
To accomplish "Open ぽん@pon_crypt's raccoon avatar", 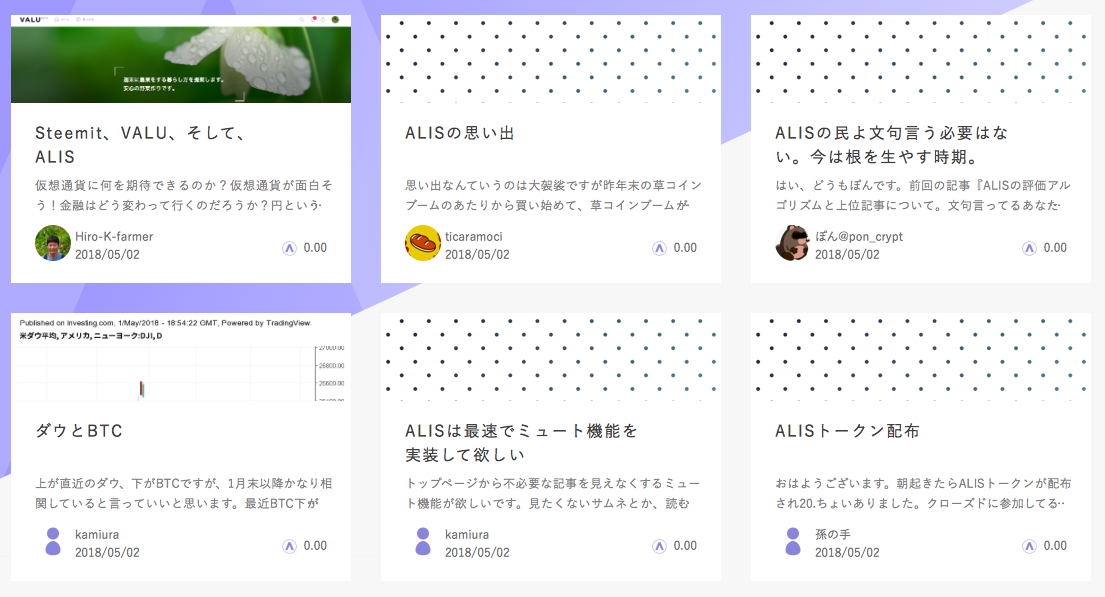I will tap(793, 243).
